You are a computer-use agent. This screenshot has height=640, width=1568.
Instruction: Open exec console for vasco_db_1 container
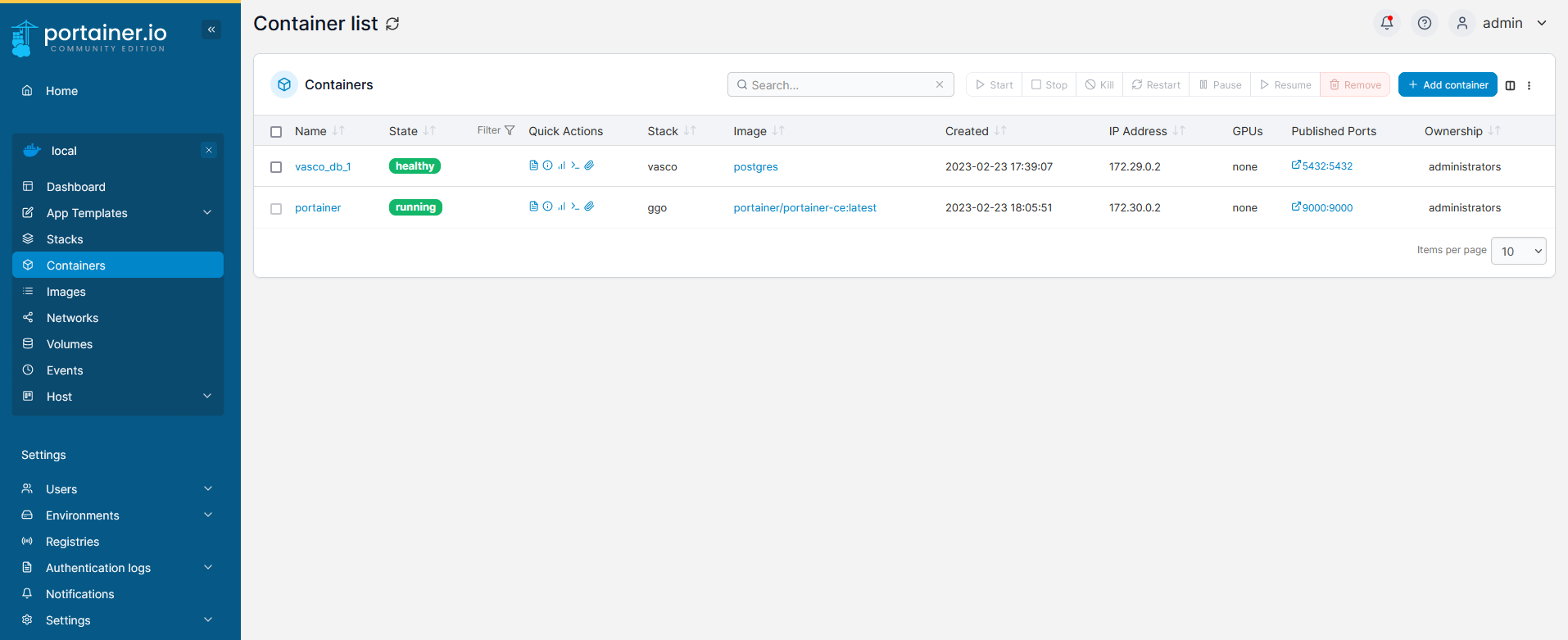point(575,166)
